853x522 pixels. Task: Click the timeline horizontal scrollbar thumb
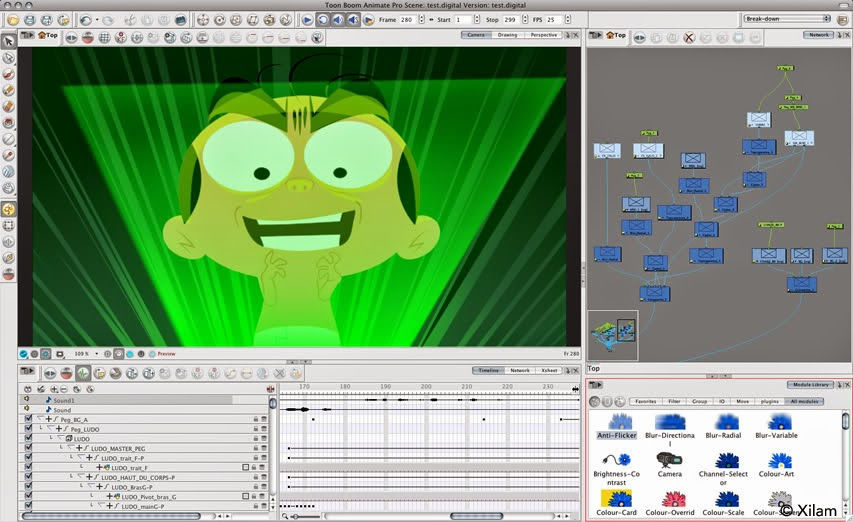tap(477, 516)
